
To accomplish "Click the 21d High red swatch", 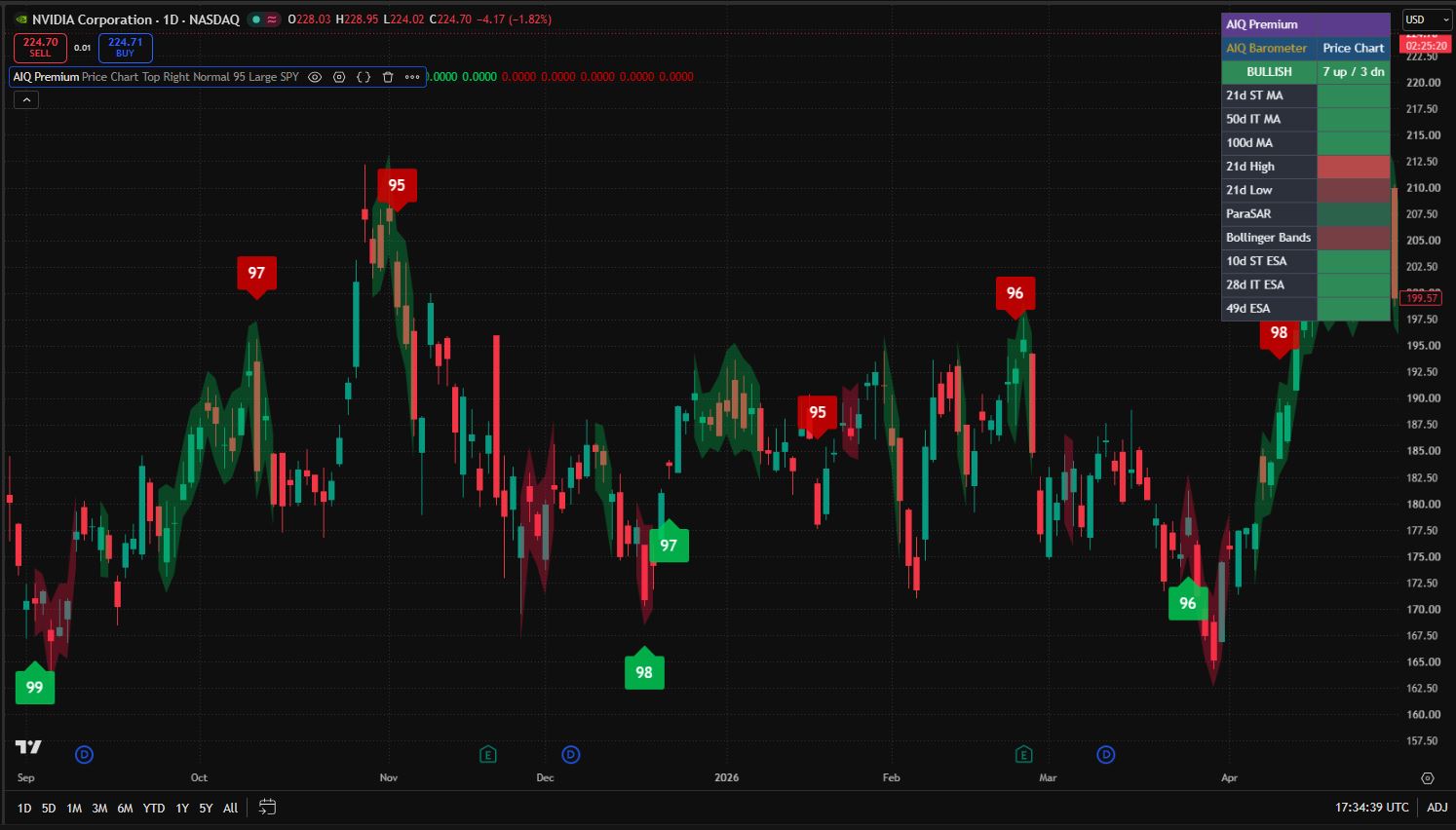I will (1354, 167).
